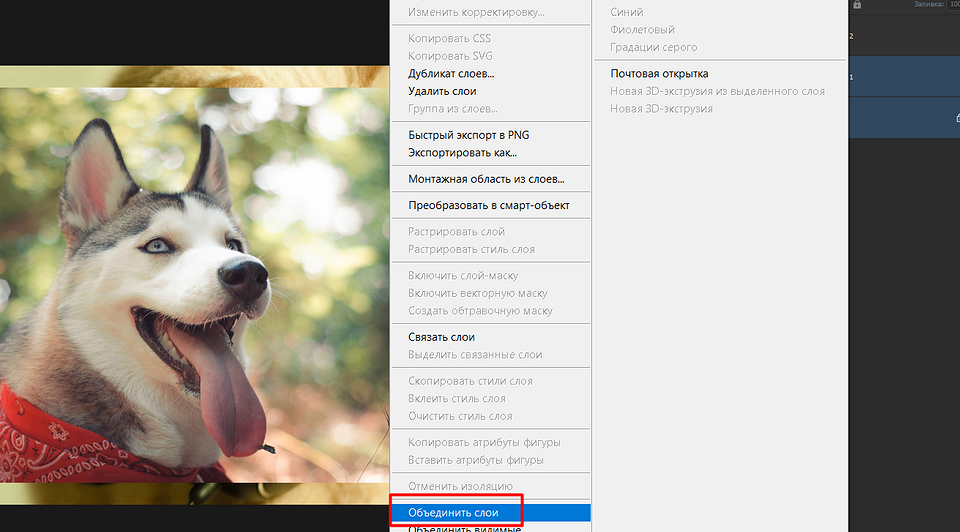Click the Группа из слоев... entry
The width and height of the screenshot is (960, 532).
(x=453, y=108)
